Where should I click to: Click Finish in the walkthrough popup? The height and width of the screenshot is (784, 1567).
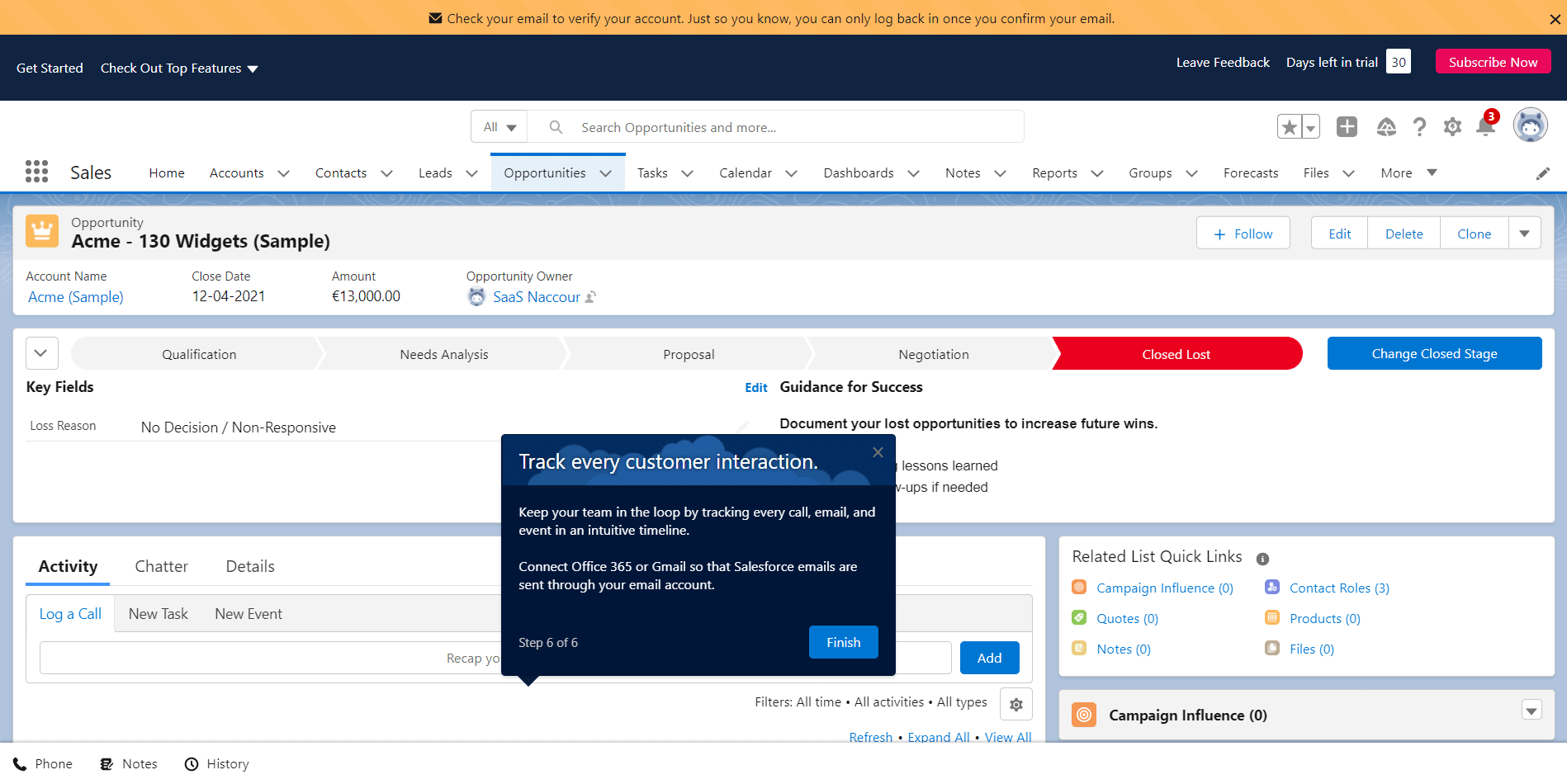[844, 642]
